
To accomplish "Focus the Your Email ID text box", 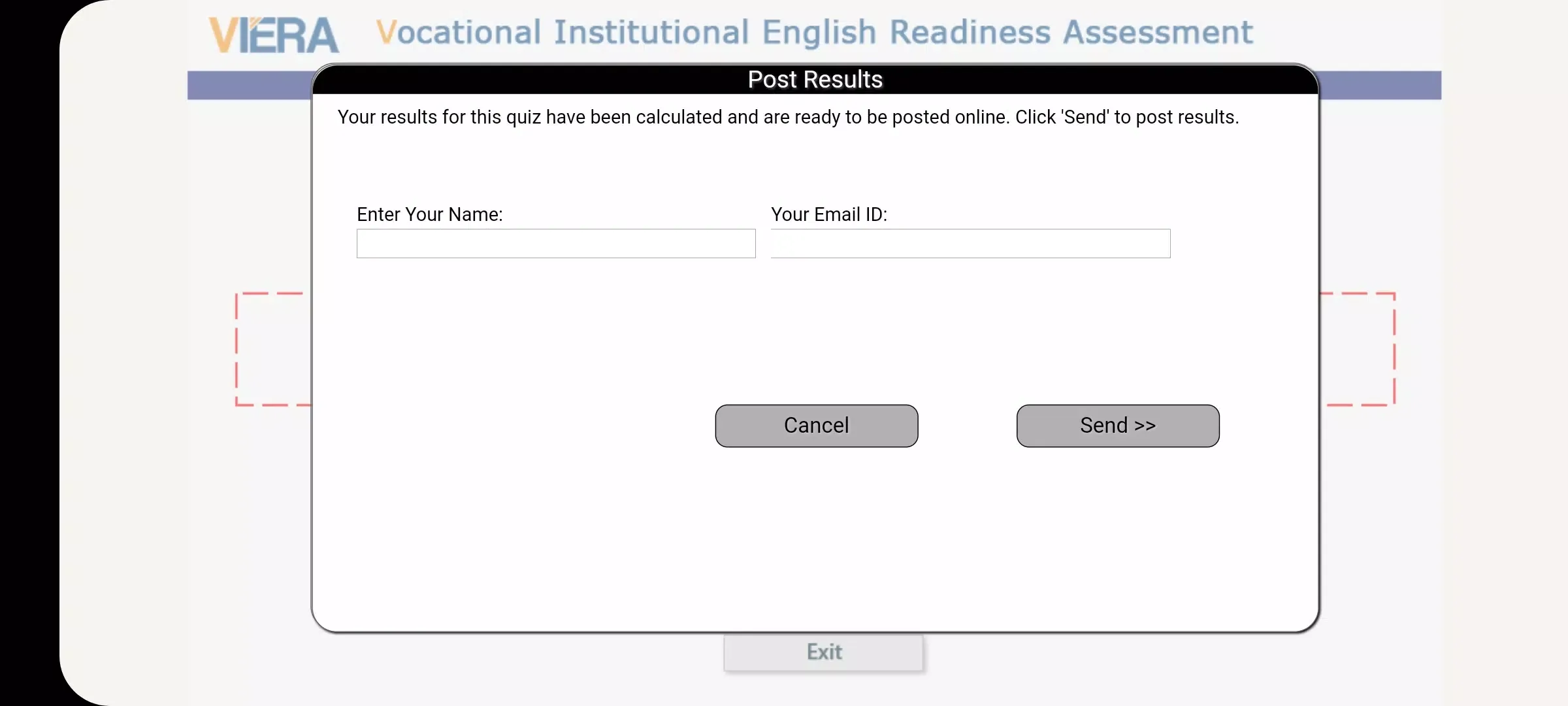I will 970,243.
